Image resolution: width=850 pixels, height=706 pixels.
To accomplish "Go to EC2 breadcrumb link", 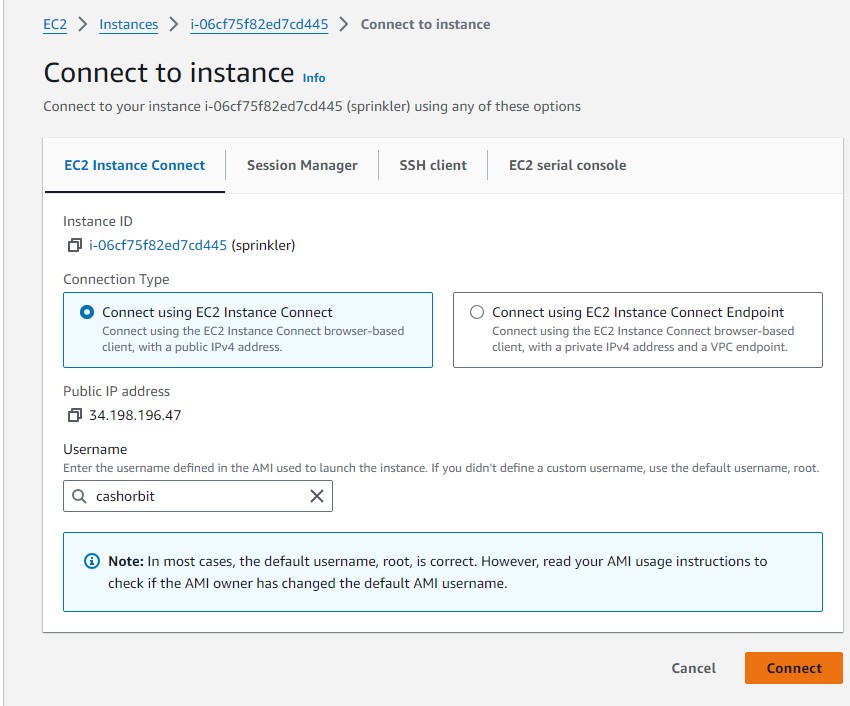I will (55, 24).
